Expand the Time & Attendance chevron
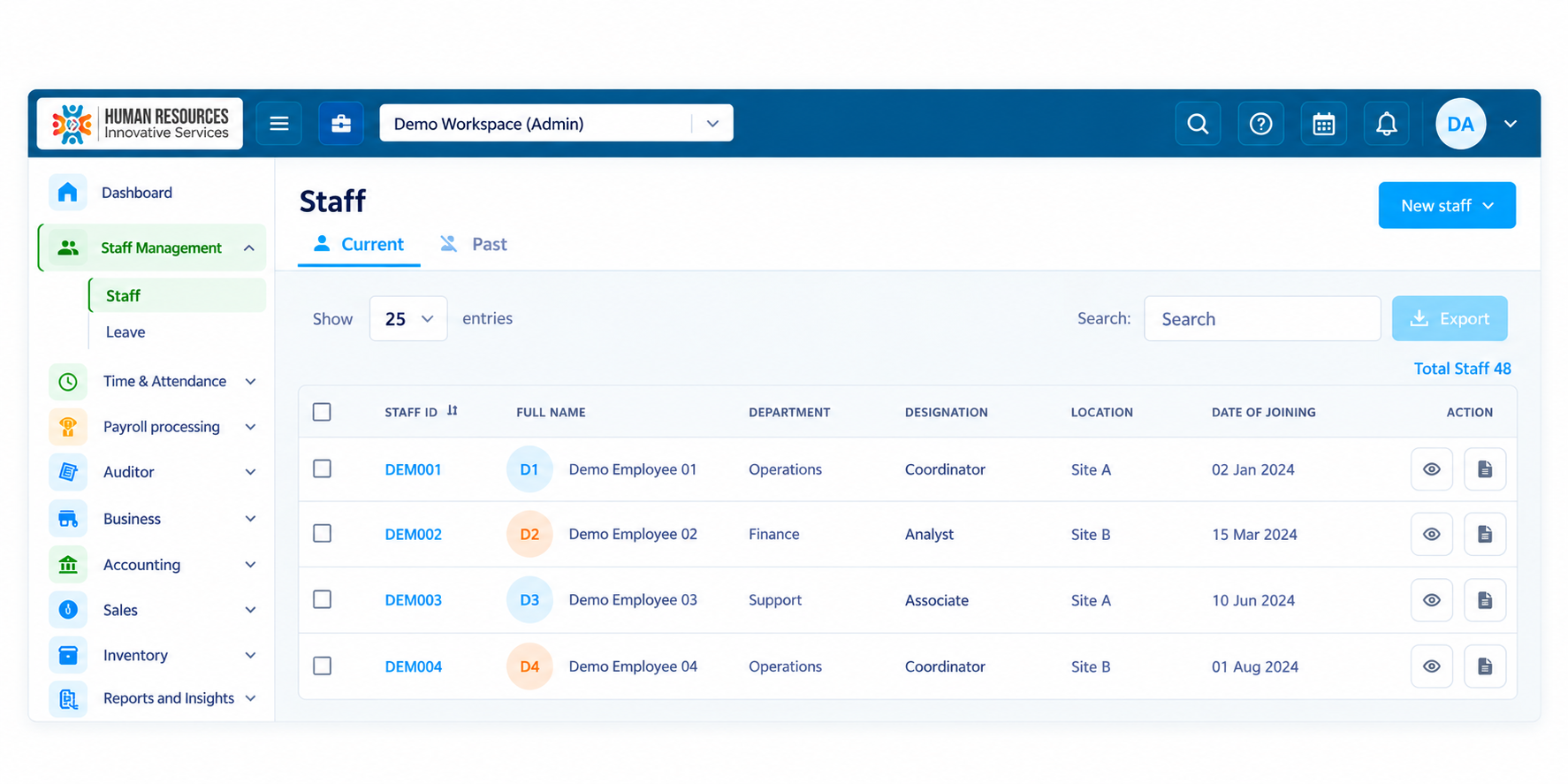The image size is (1568, 784). coord(250,382)
